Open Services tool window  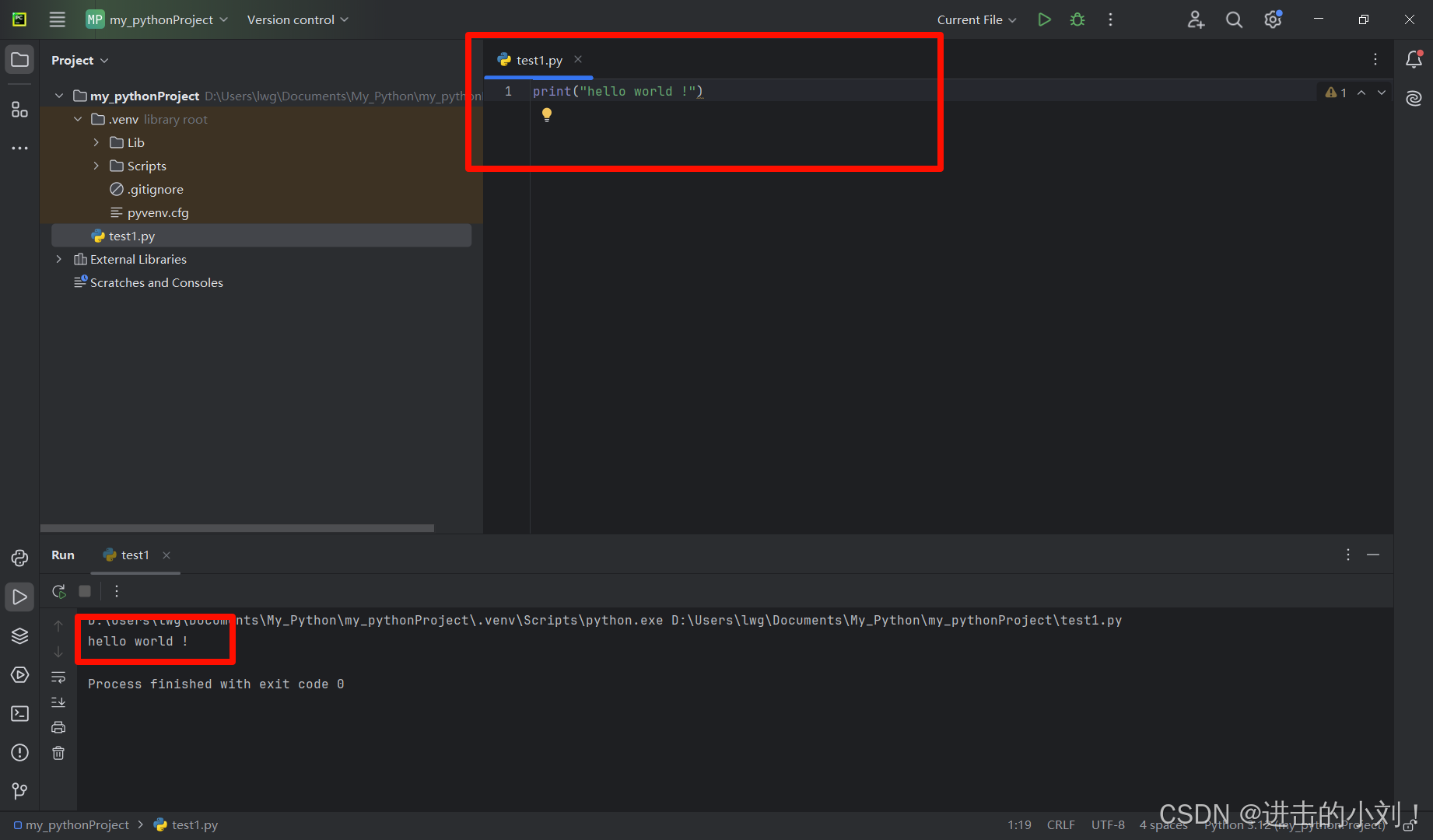click(x=19, y=674)
